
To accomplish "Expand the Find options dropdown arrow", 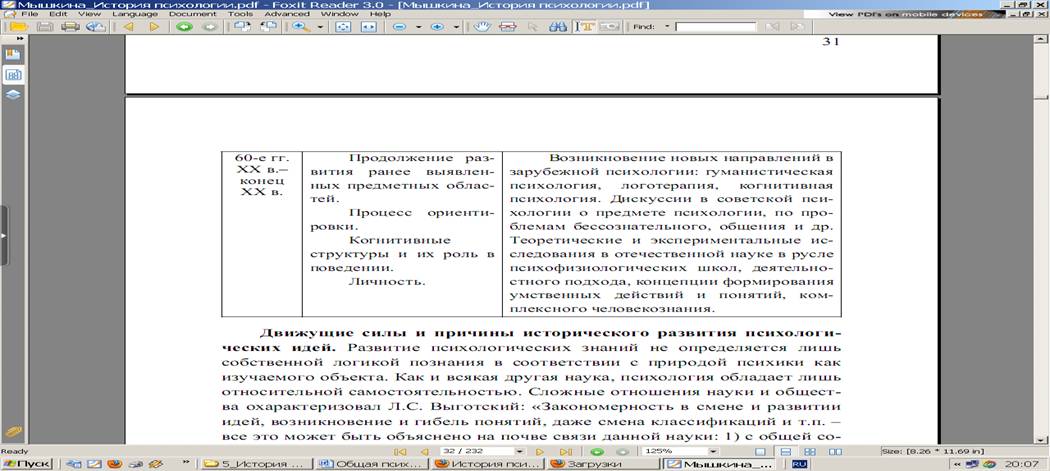I will [667, 27].
